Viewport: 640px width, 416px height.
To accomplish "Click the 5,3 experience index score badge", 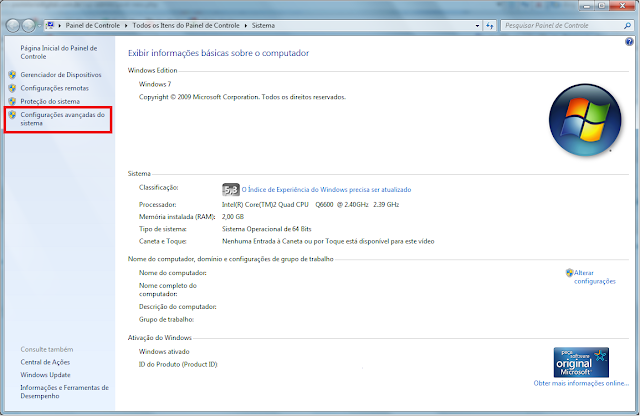I will point(231,189).
